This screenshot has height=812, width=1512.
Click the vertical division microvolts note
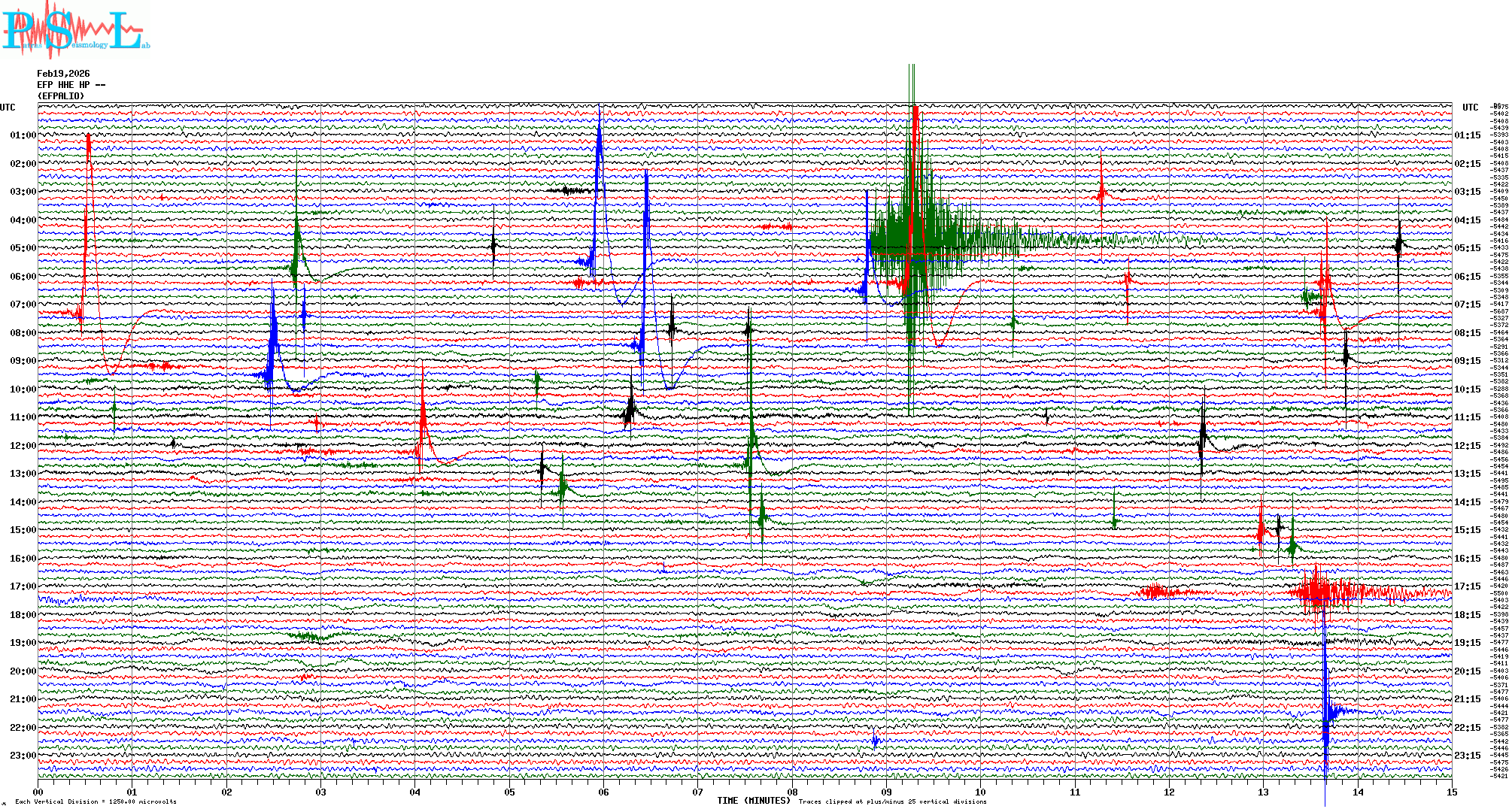tap(96, 801)
